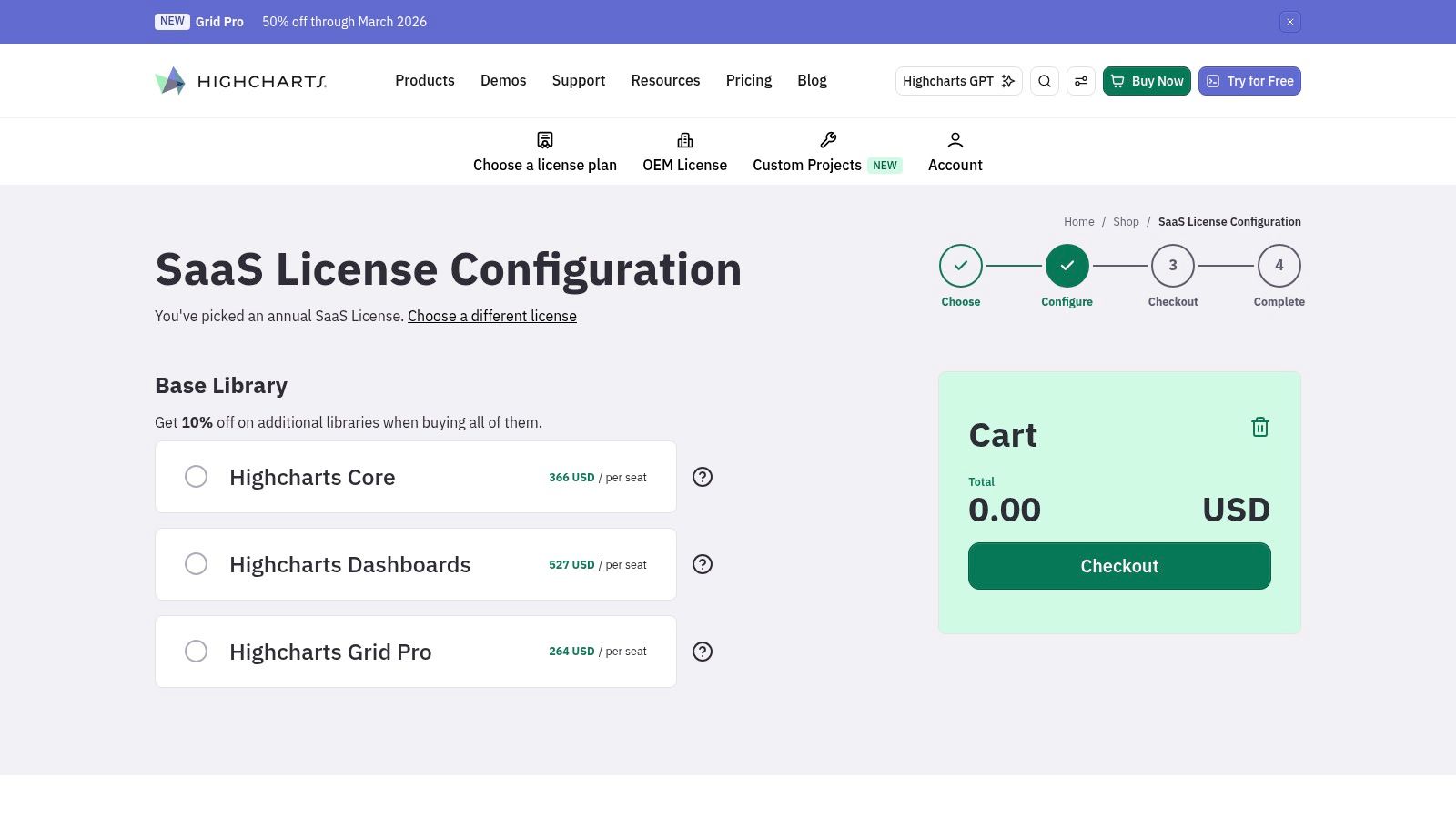
Task: Open the OEM License tab
Action: [685, 152]
